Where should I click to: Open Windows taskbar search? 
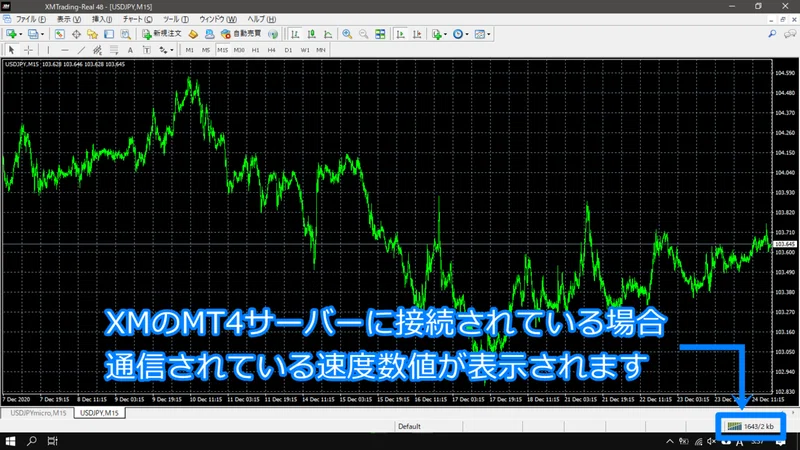[x=32, y=441]
